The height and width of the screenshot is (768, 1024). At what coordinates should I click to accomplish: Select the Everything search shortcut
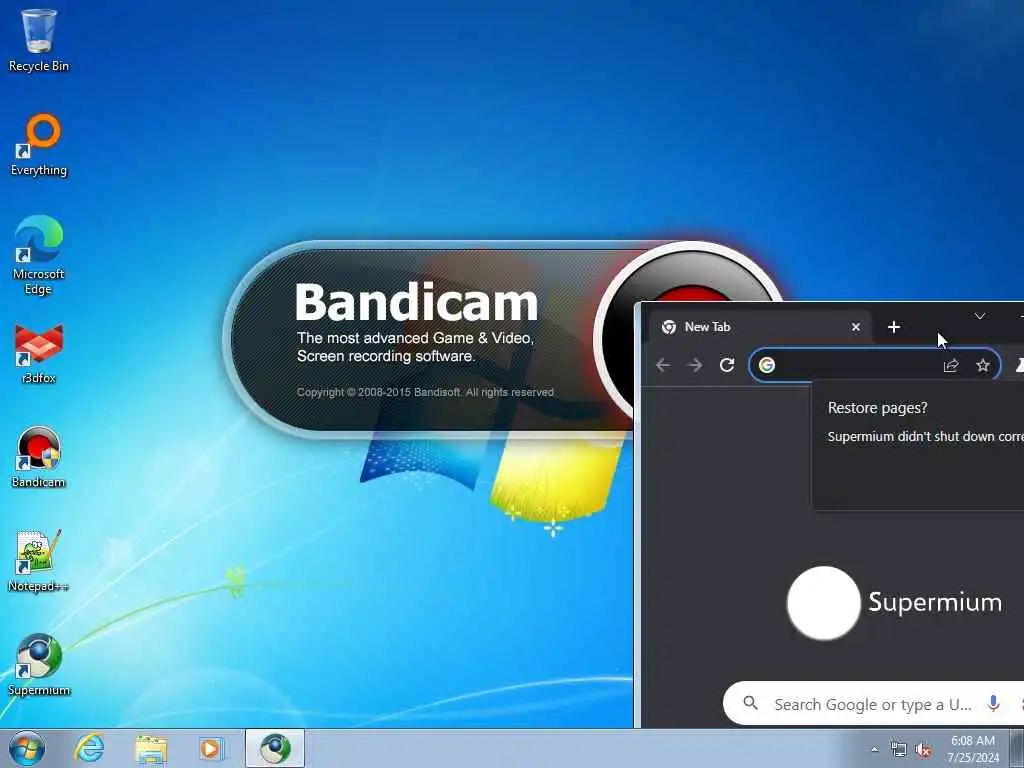point(39,145)
